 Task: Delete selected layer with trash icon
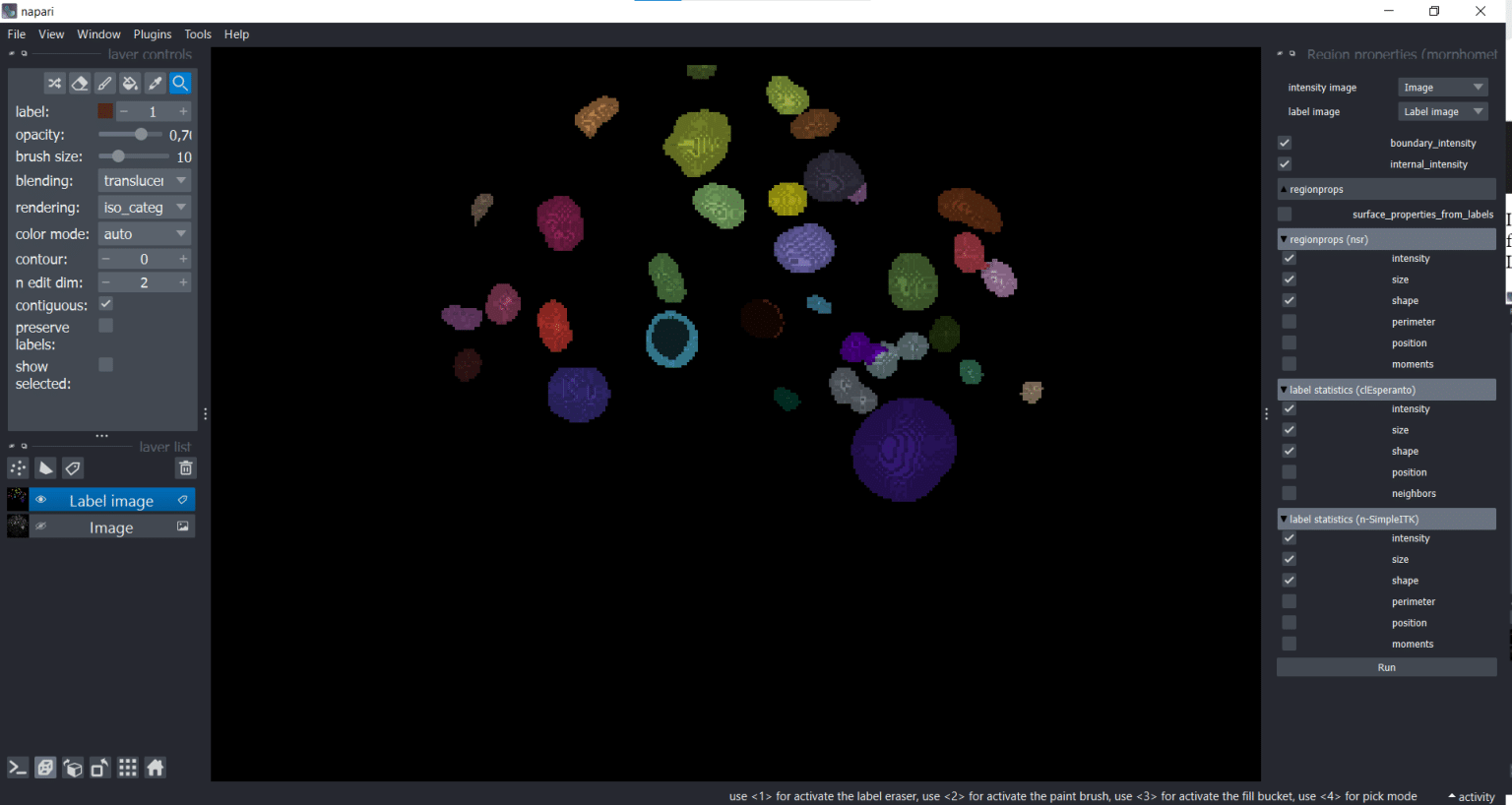point(185,468)
